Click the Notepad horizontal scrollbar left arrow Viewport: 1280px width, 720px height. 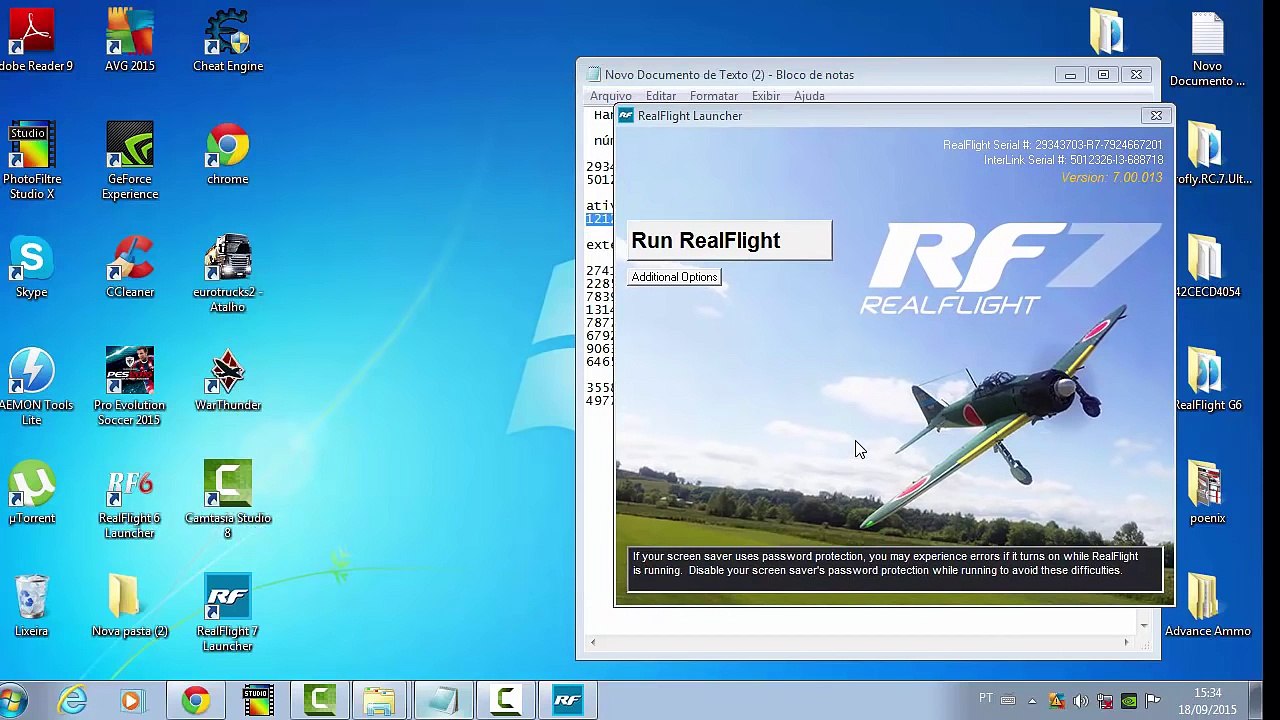(x=593, y=642)
